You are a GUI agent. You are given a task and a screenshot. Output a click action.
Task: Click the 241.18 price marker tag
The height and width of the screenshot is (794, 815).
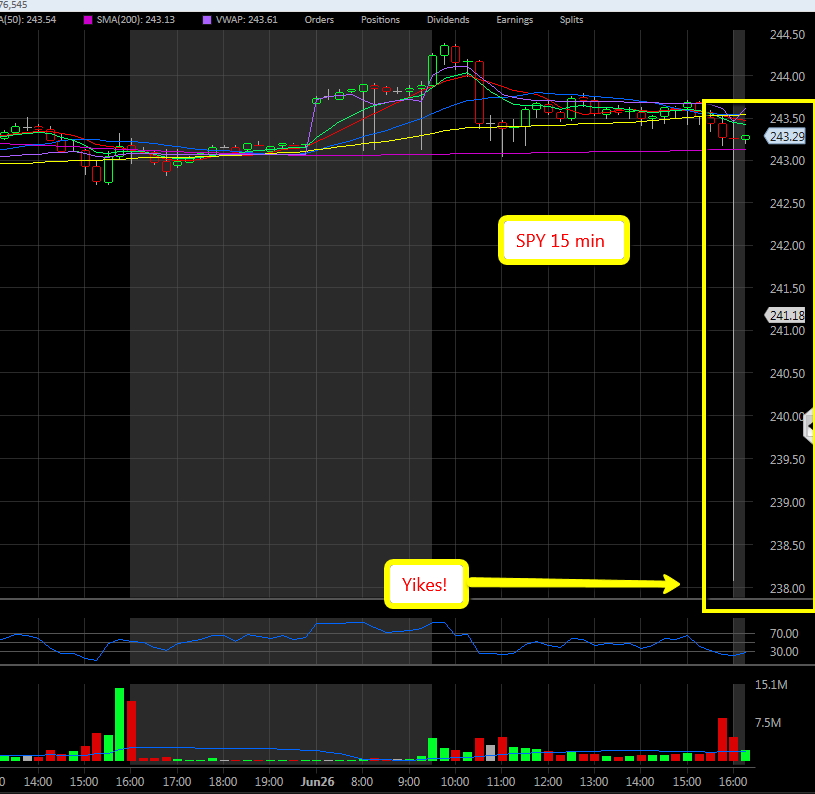[787, 315]
